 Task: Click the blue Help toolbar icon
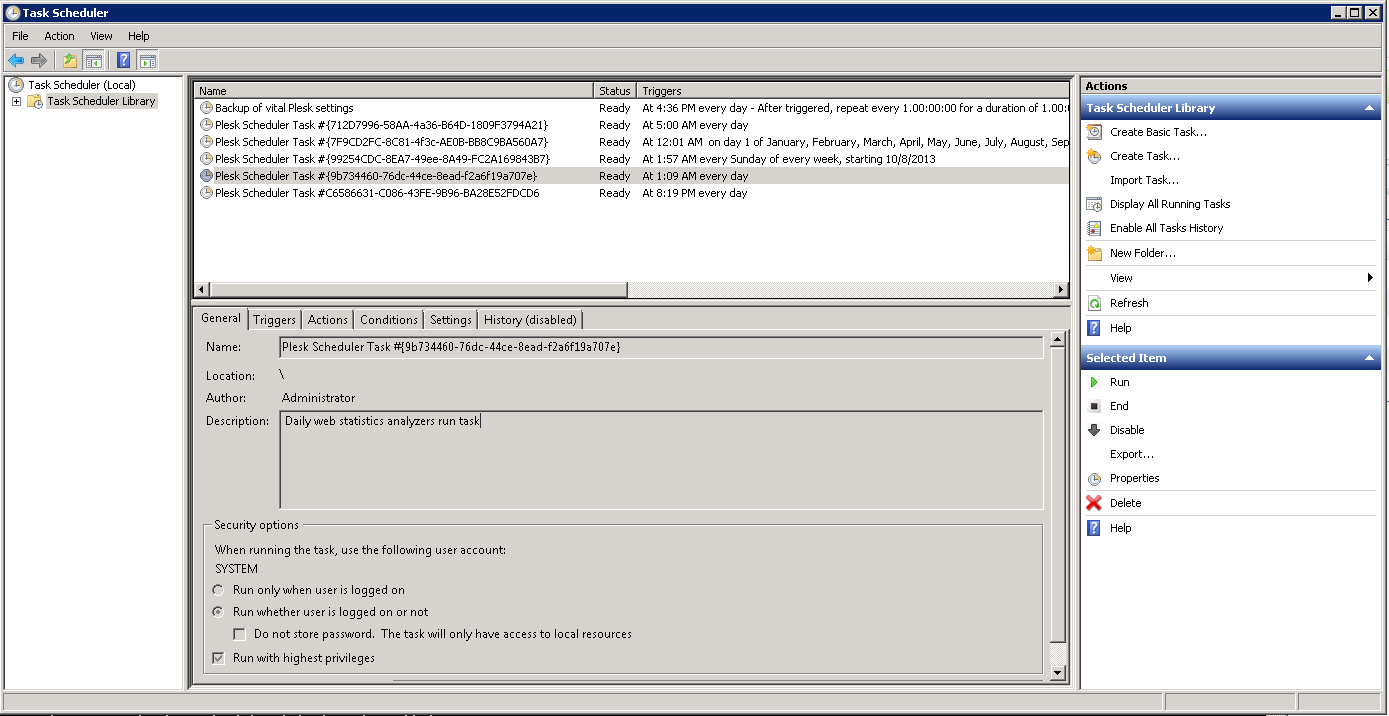pos(123,61)
